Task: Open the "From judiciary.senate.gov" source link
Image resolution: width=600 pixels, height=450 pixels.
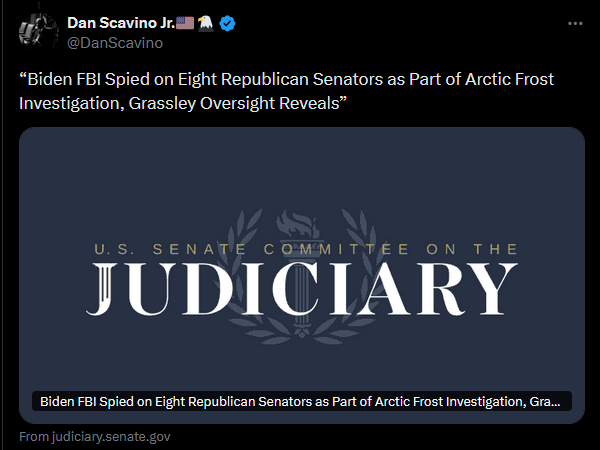Action: pos(95,437)
